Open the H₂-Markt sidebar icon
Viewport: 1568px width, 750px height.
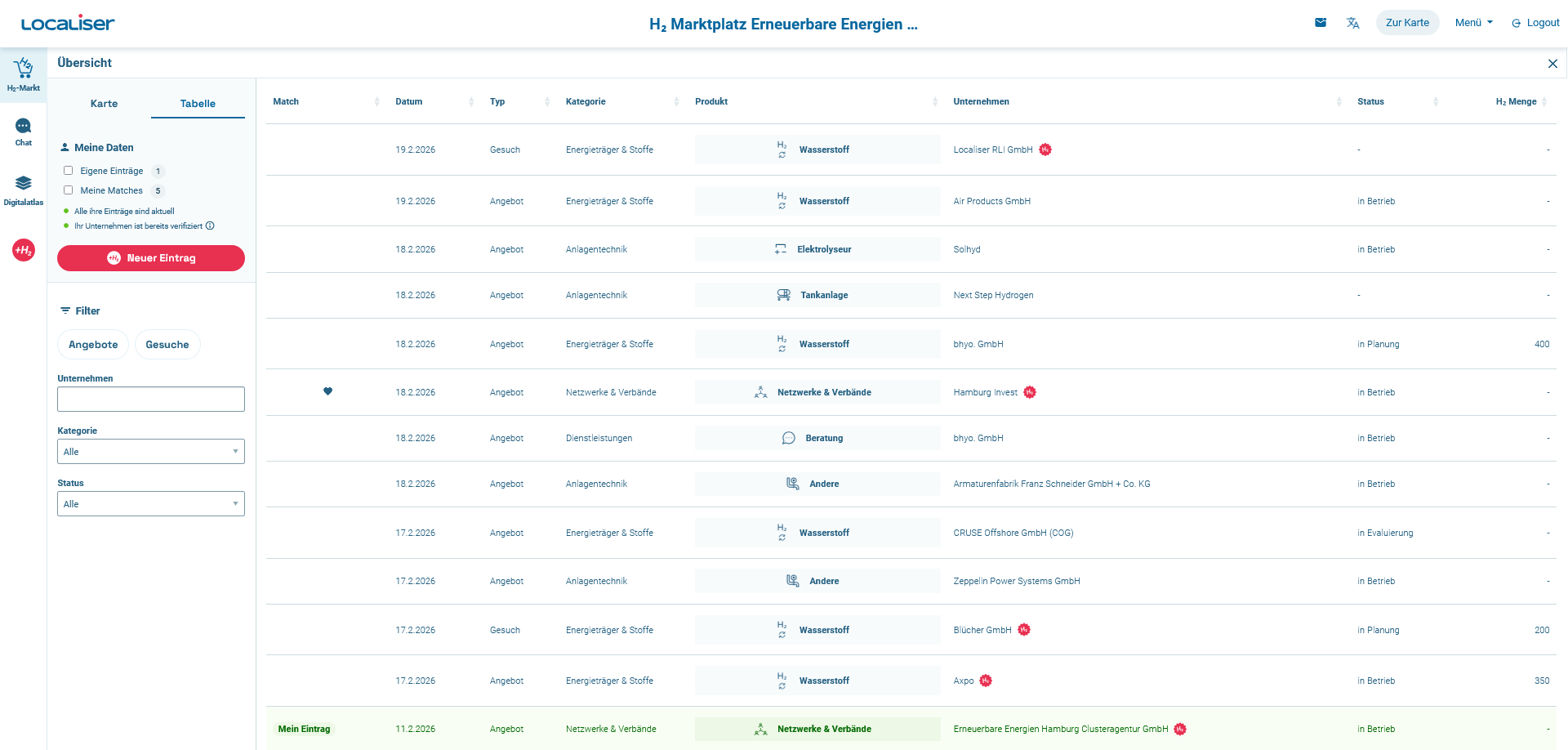tap(23, 74)
